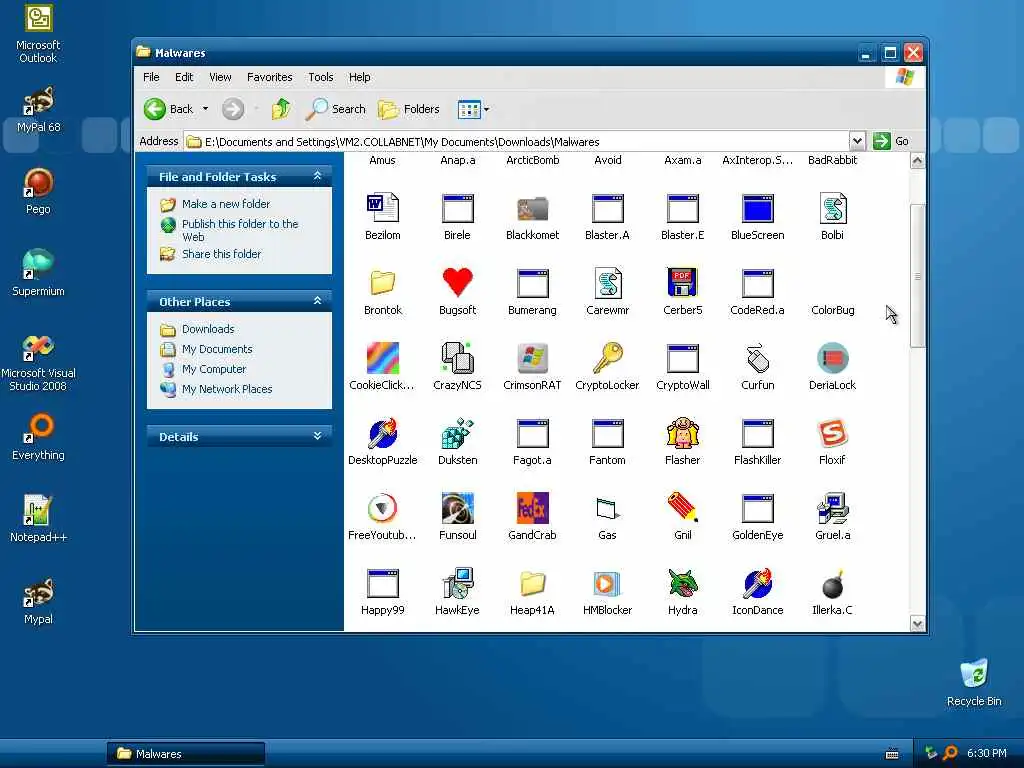Open the Search pane
The height and width of the screenshot is (768, 1024).
tap(336, 109)
